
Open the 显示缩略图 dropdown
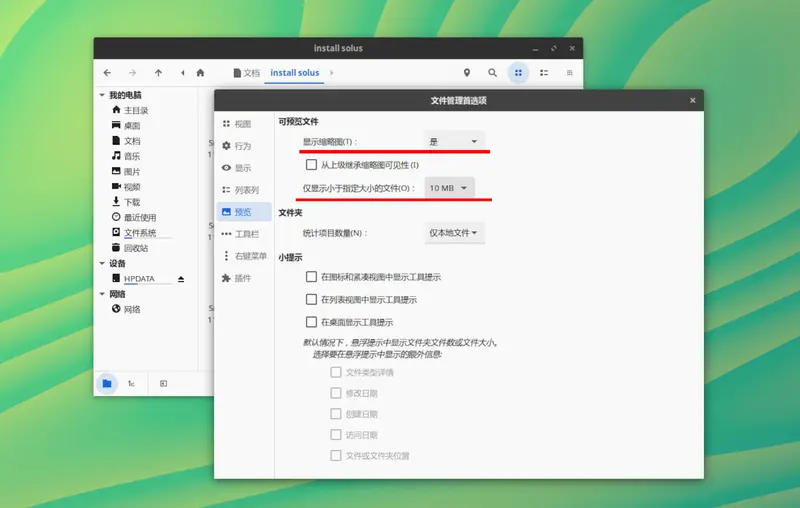pyautogui.click(x=454, y=142)
